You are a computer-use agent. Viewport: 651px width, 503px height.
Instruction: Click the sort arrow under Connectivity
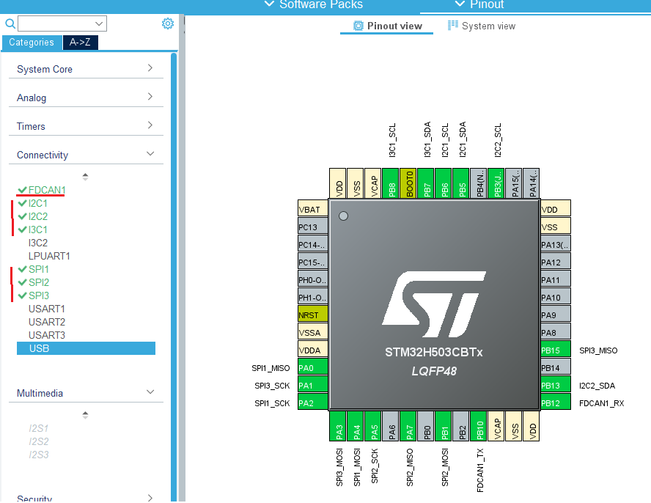click(x=85, y=176)
